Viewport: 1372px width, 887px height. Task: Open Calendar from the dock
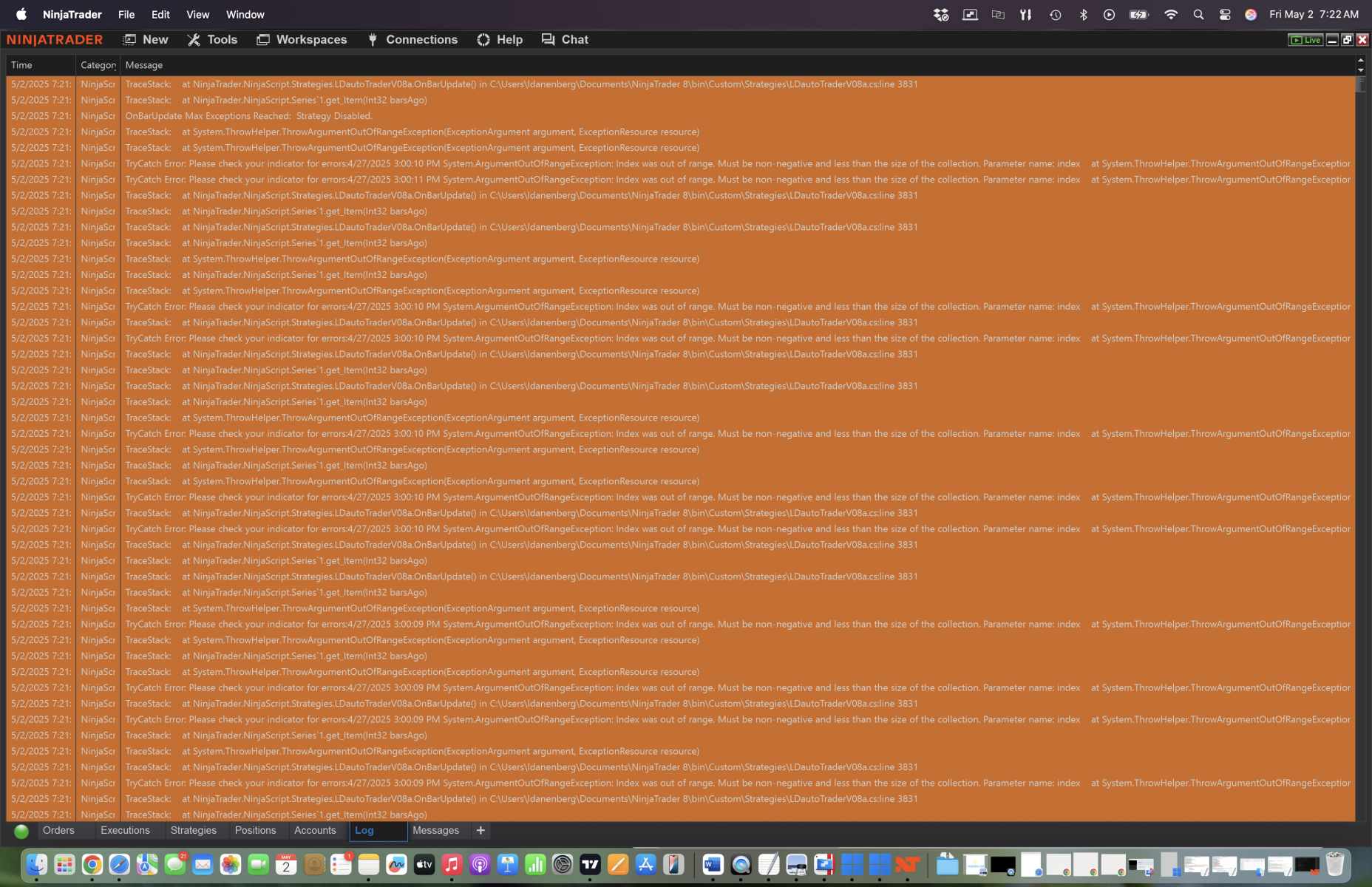[286, 864]
